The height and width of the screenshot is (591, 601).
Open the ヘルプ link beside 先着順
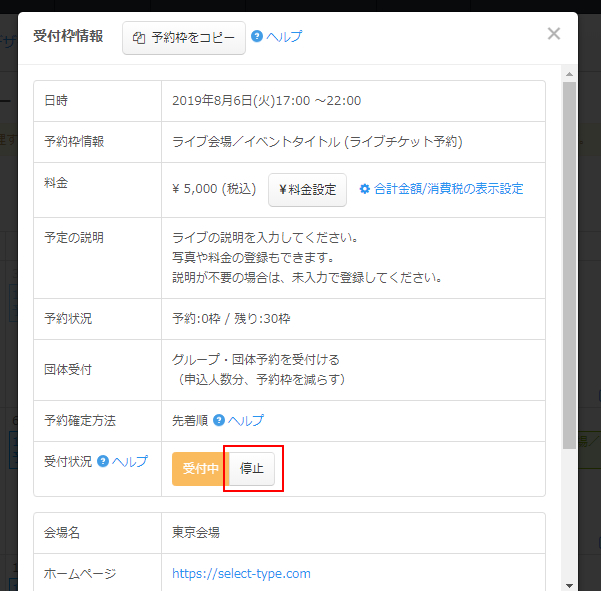coord(246,421)
